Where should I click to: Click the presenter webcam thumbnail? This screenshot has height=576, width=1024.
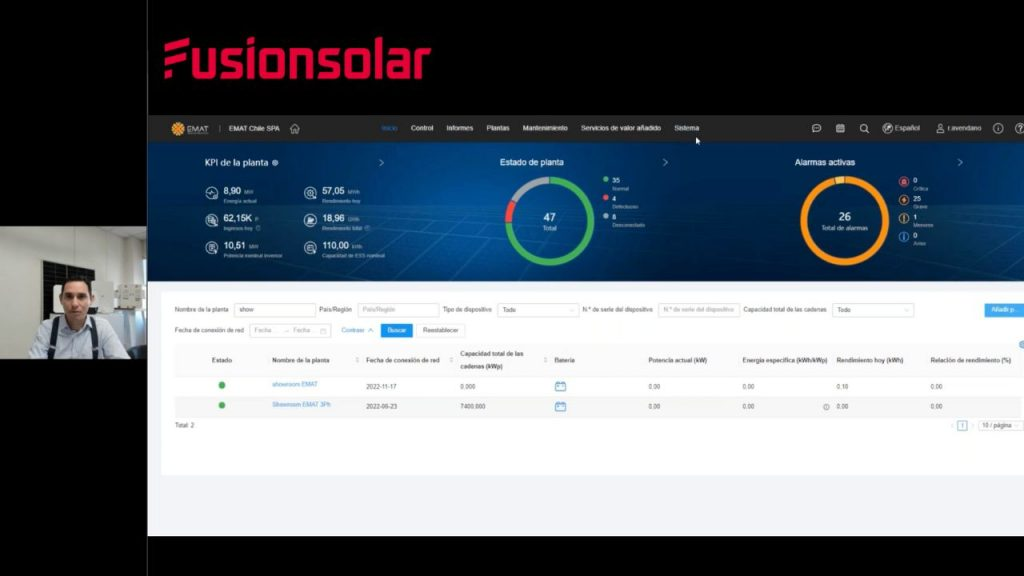click(73, 293)
